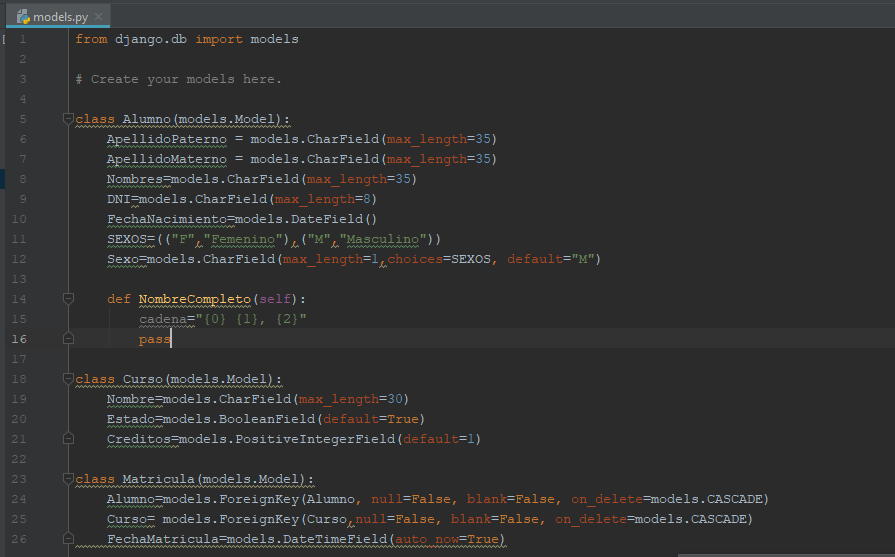Image resolution: width=895 pixels, height=557 pixels.
Task: Click the Python file icon on models.py tab
Action: click(x=23, y=17)
